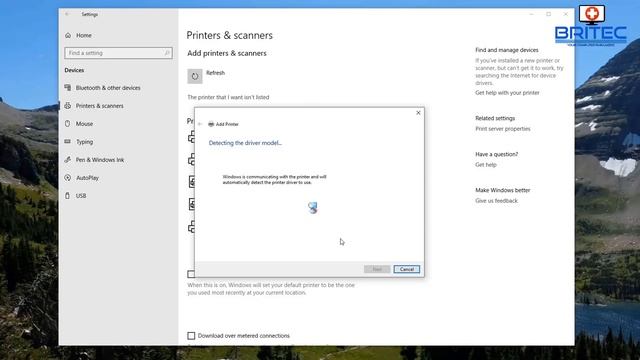This screenshot has width=640, height=360.
Task: Open Typing settings page
Action: point(84,142)
